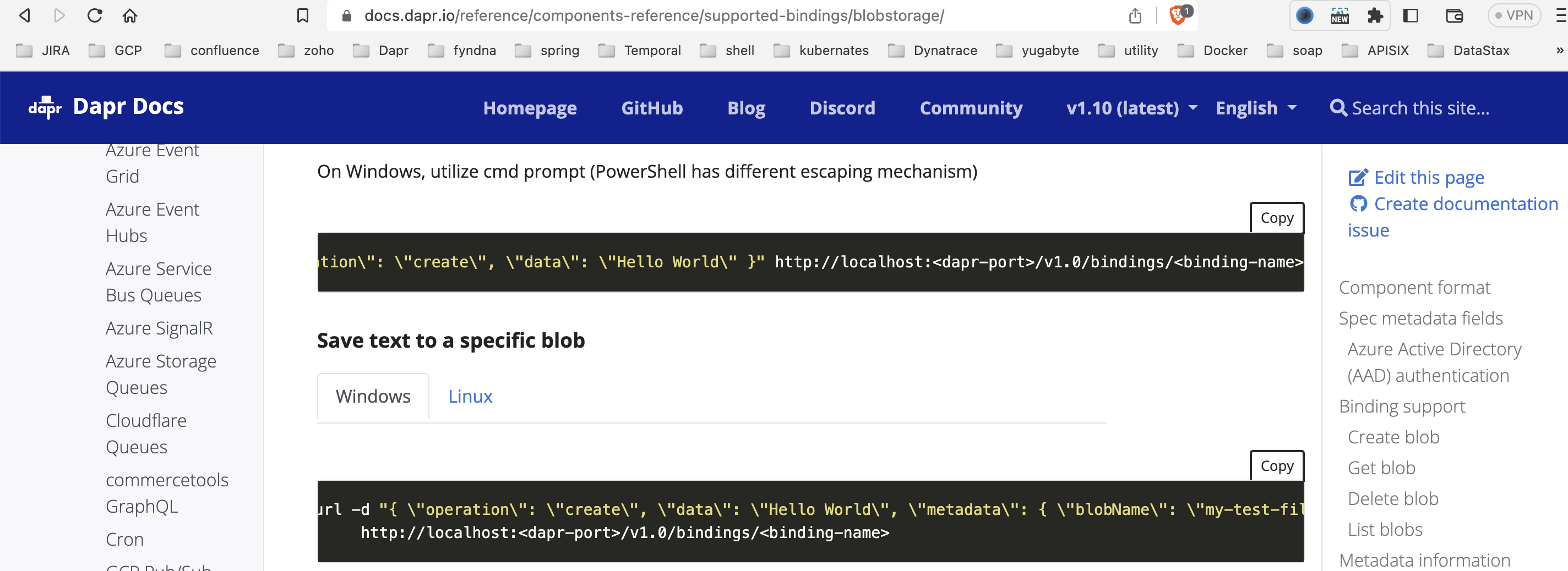The height and width of the screenshot is (571, 1568).
Task: Reload the current page
Action: pos(95,15)
